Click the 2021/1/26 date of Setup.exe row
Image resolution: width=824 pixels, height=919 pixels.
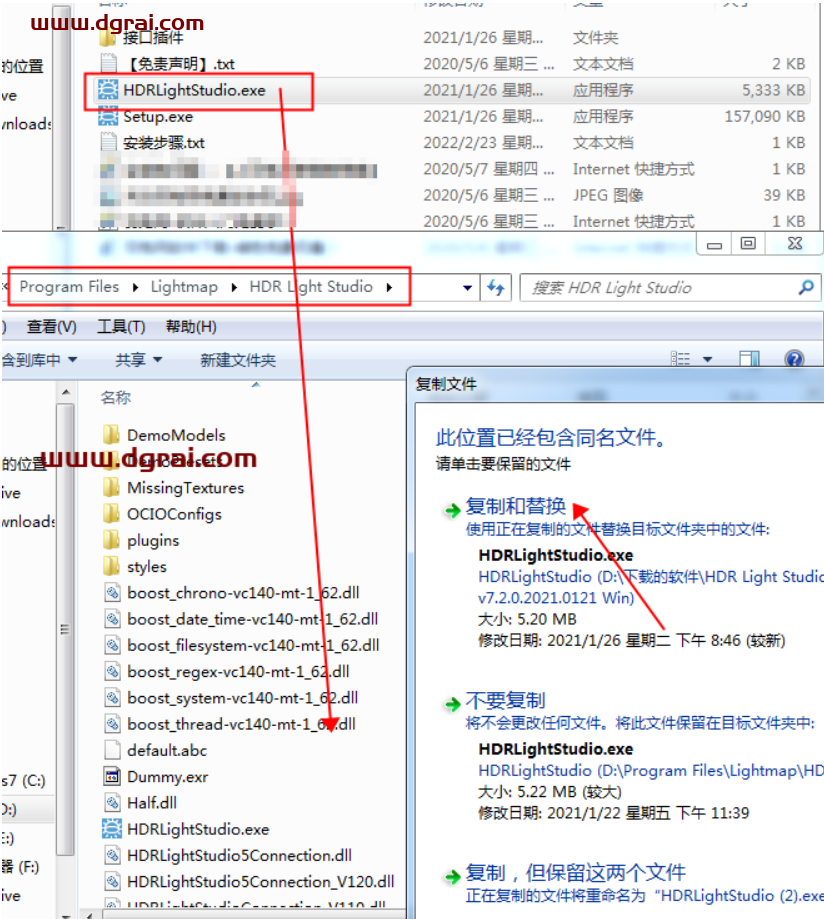pyautogui.click(x=483, y=116)
